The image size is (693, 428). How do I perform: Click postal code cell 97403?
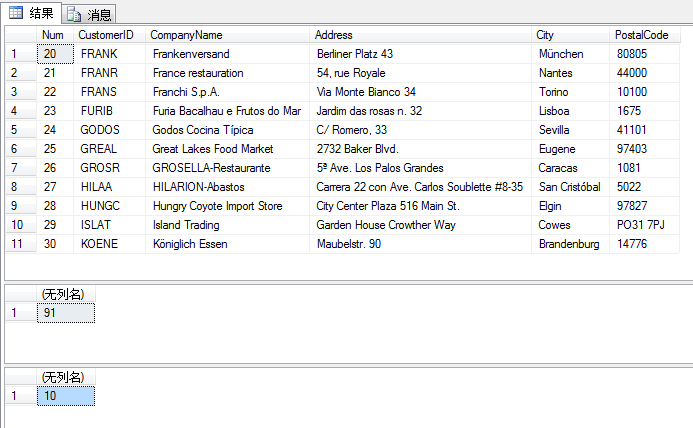644,149
